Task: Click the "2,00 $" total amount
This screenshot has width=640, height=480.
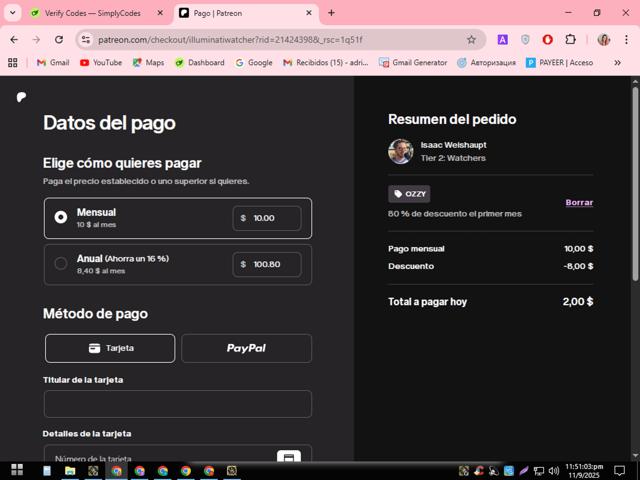Action: 578,302
